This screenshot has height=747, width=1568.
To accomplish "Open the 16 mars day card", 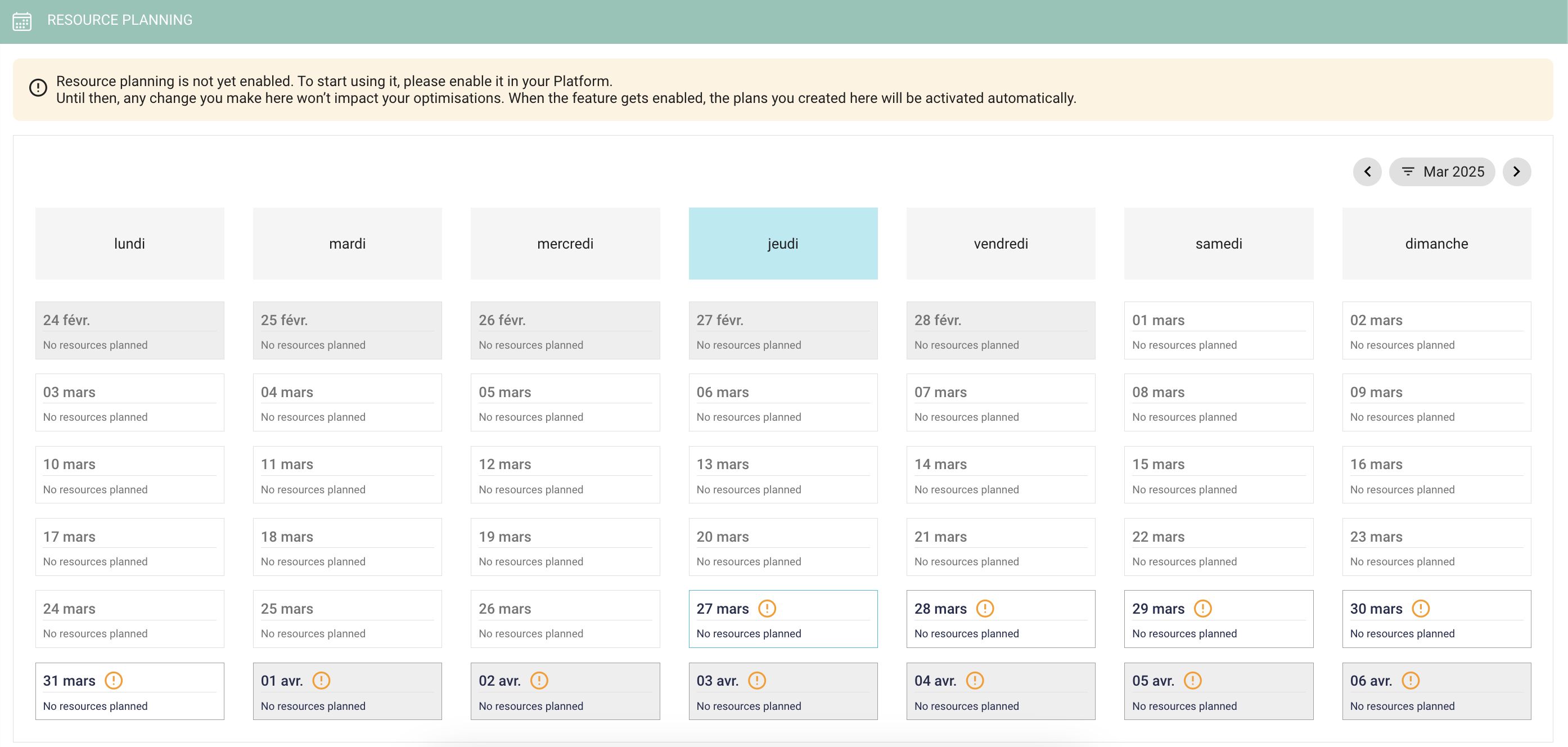I will click(x=1436, y=475).
